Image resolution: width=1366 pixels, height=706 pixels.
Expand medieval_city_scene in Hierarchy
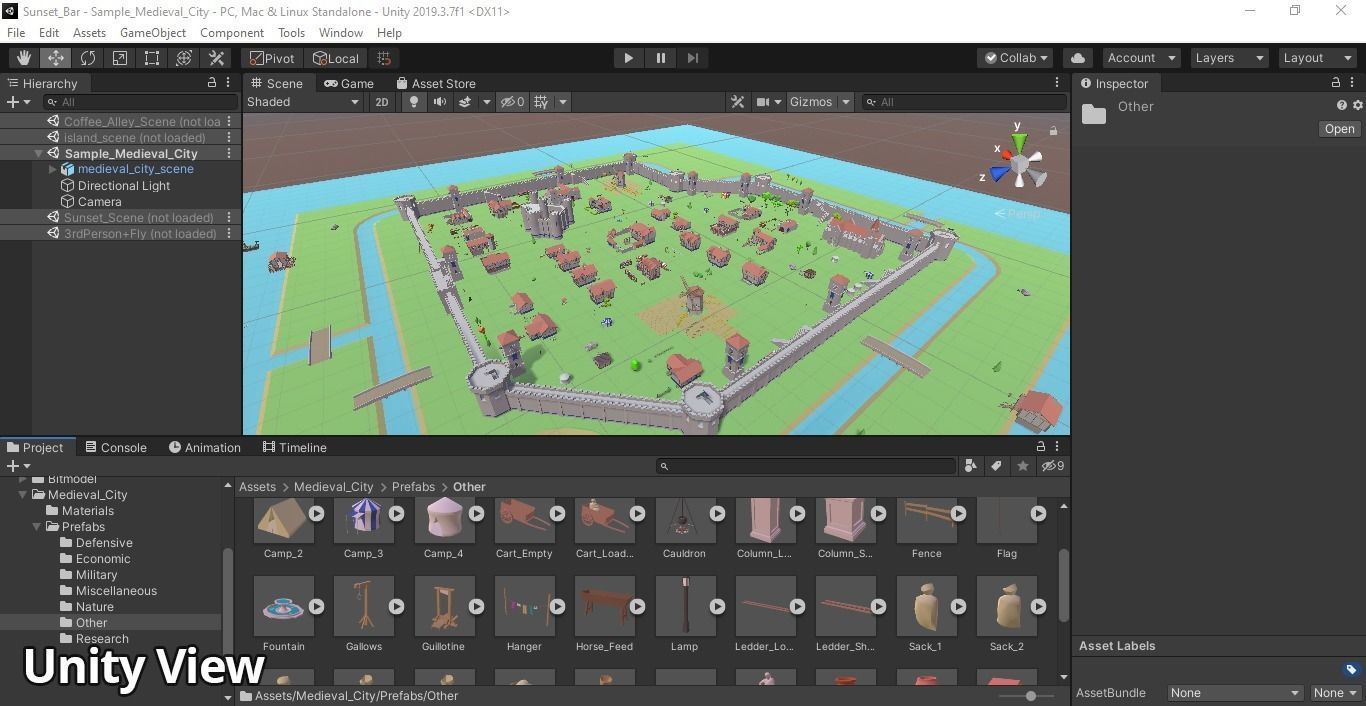53,170
